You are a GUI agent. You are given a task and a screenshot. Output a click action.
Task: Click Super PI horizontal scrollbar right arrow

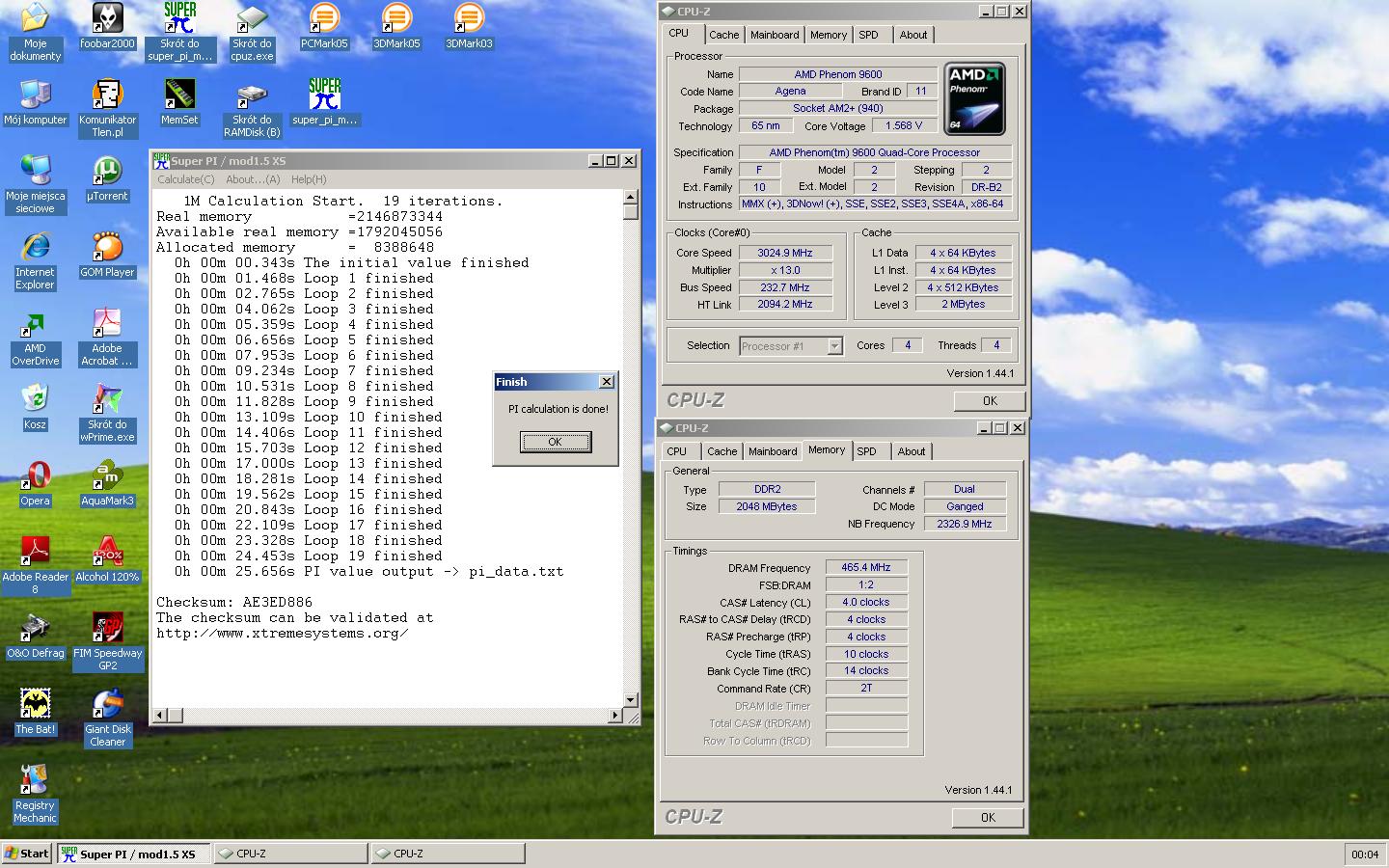[615, 716]
